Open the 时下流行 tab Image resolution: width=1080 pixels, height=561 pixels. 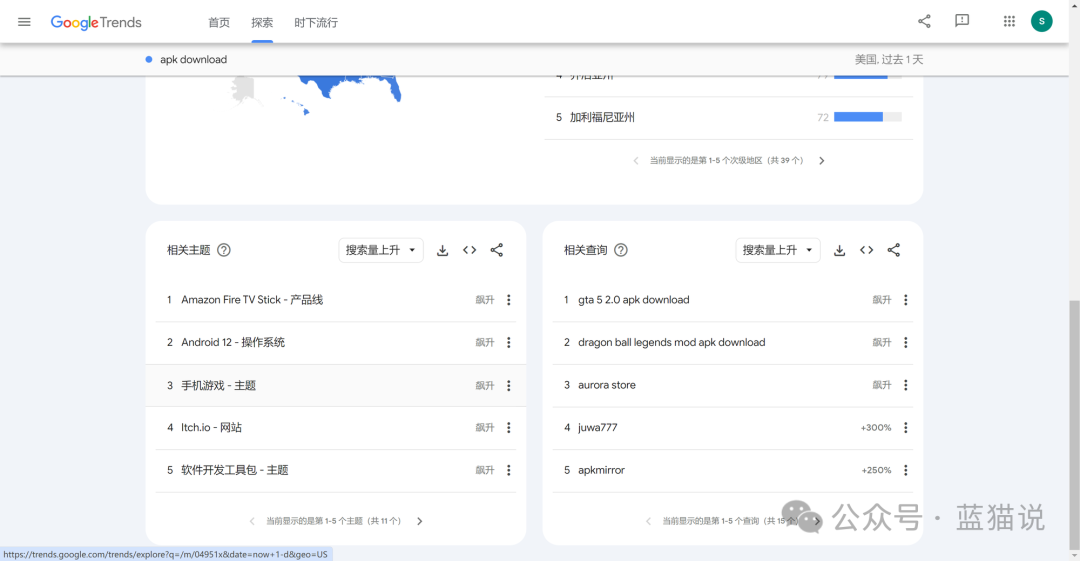[316, 23]
